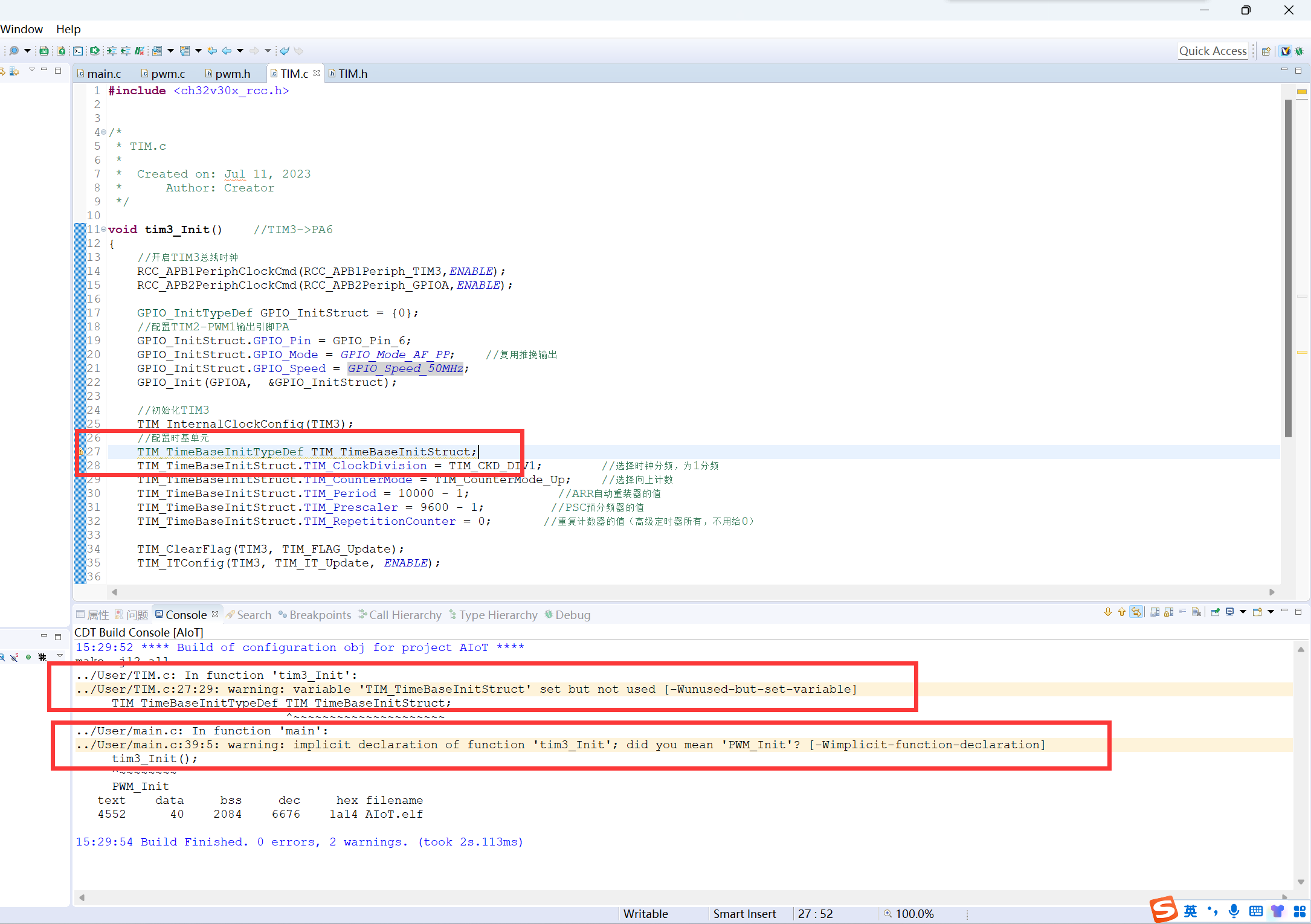The width and height of the screenshot is (1311, 924).
Task: Click the warning marker at line 27
Action: coord(80,452)
